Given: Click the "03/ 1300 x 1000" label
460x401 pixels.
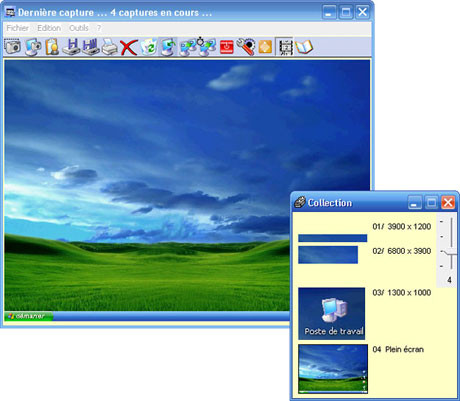Looking at the screenshot, I should pyautogui.click(x=402, y=293).
